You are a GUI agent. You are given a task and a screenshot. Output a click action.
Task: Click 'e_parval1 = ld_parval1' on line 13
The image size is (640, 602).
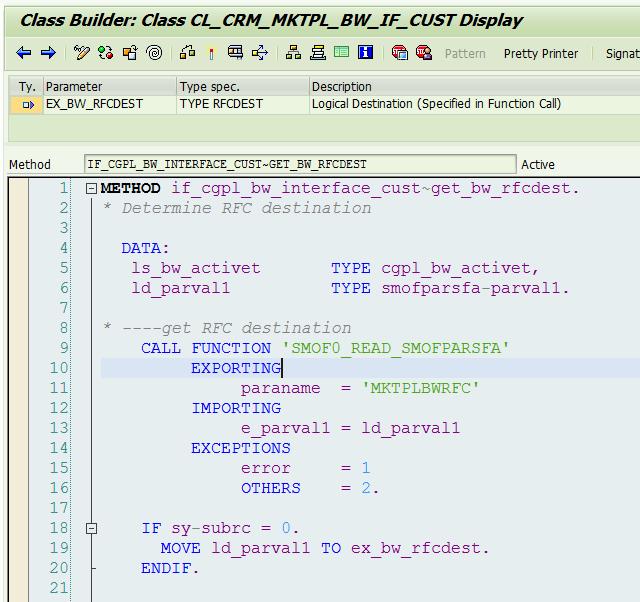(x=350, y=428)
